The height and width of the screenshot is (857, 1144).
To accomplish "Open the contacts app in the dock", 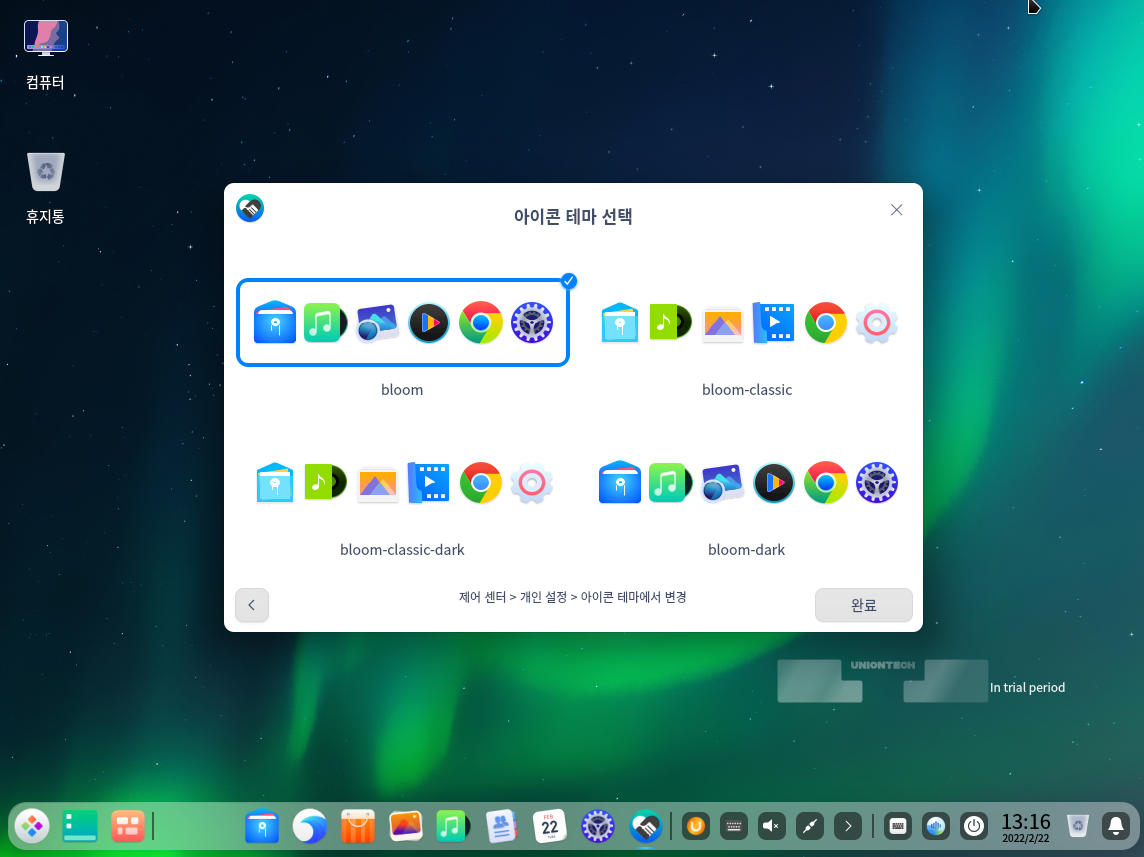I will tap(501, 826).
